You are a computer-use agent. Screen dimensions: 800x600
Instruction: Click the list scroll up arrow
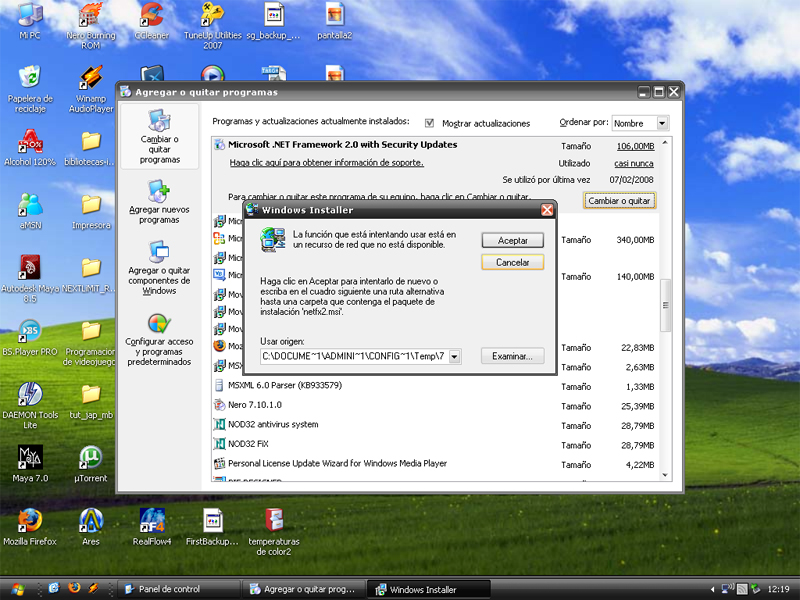(665, 143)
